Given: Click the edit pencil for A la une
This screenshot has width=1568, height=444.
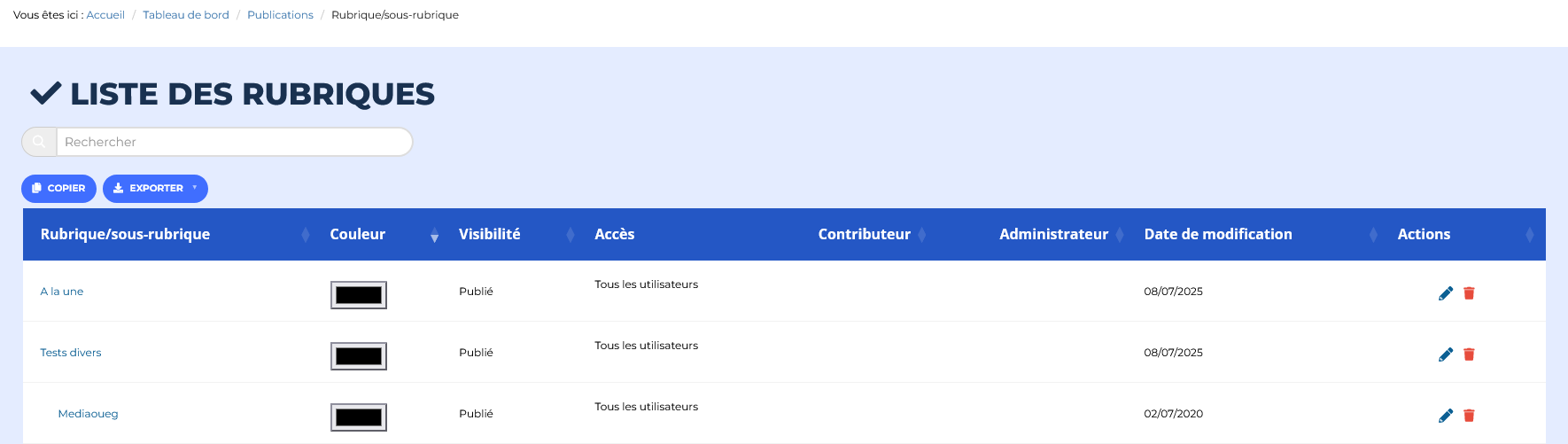Looking at the screenshot, I should [x=1446, y=293].
